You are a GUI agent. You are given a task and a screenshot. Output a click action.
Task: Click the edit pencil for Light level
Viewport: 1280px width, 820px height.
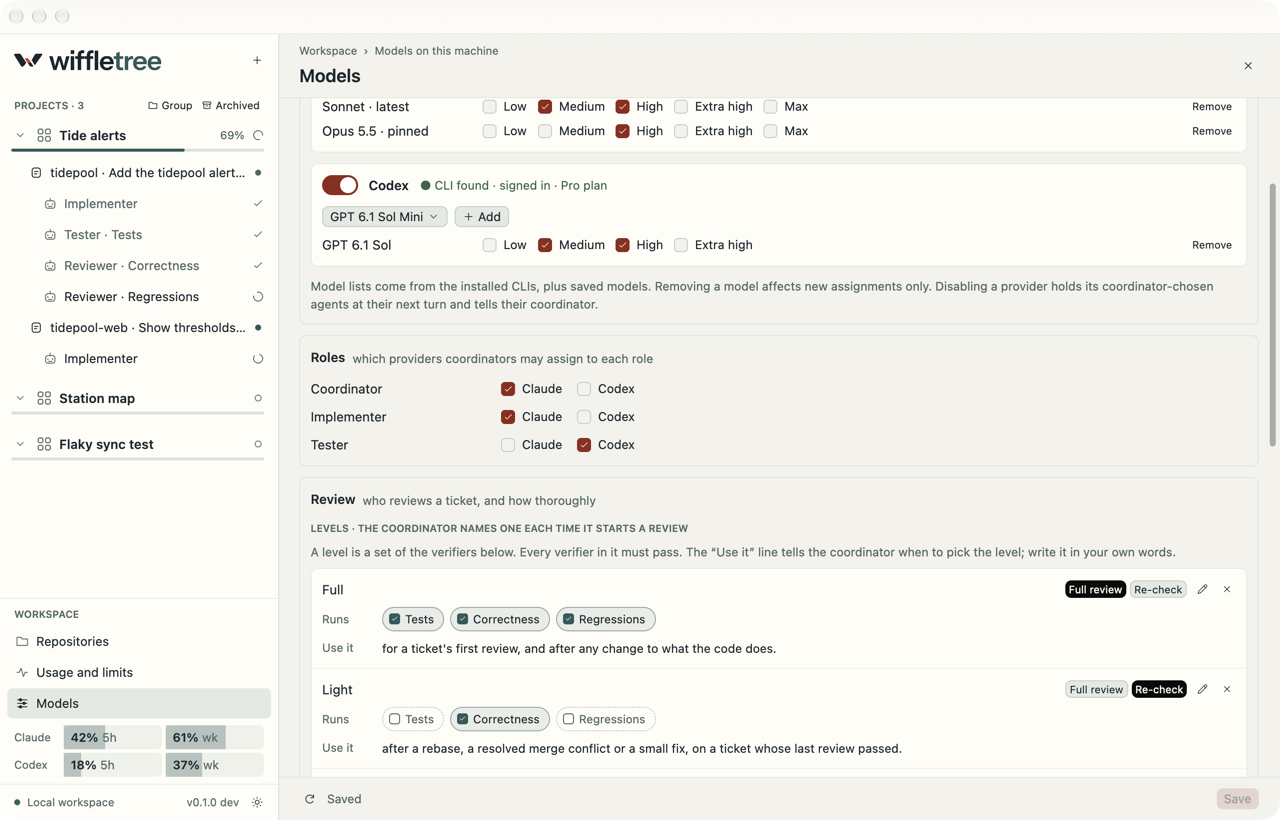coord(1202,689)
